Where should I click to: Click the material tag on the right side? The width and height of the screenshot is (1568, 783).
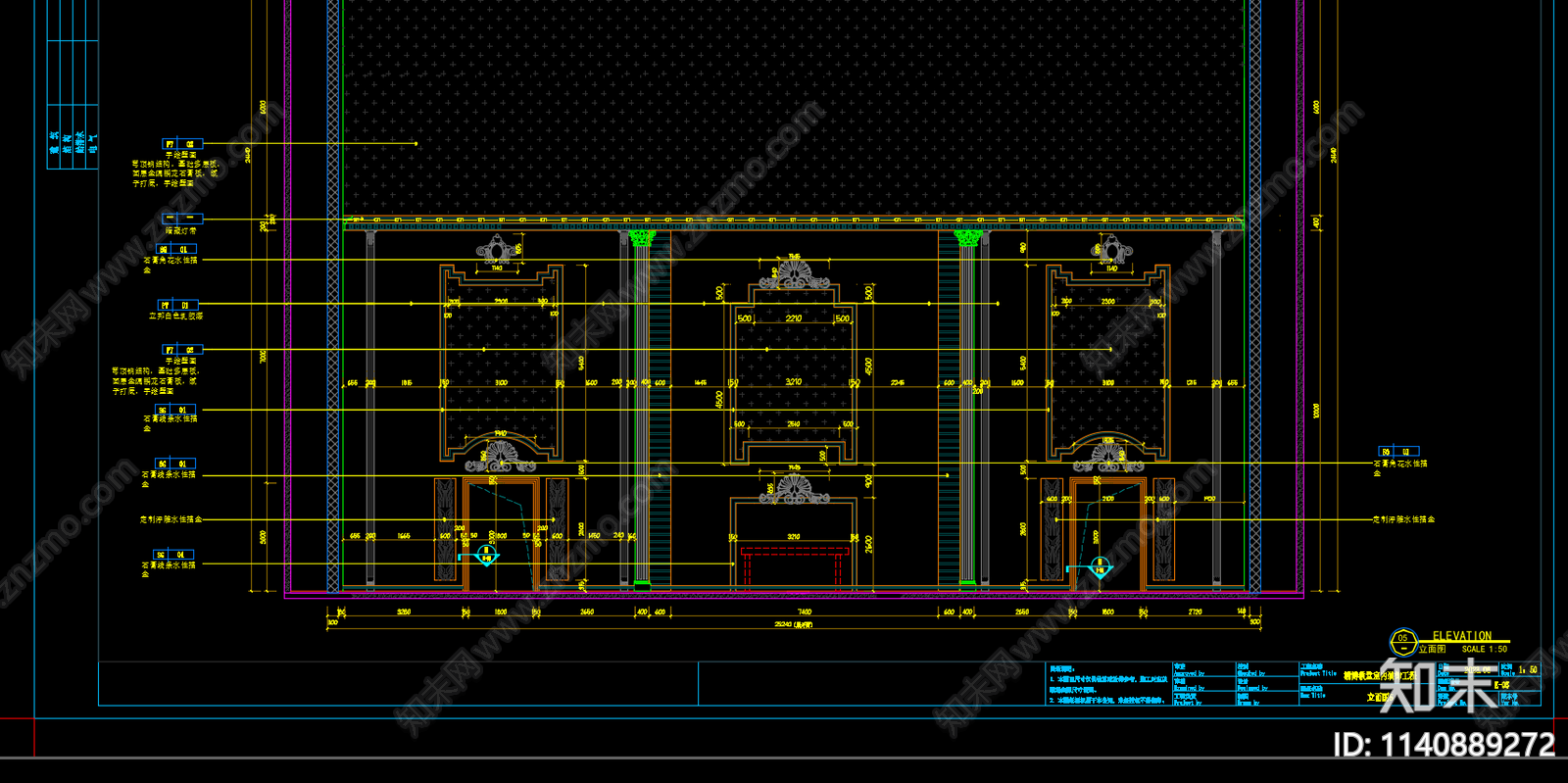click(1397, 452)
